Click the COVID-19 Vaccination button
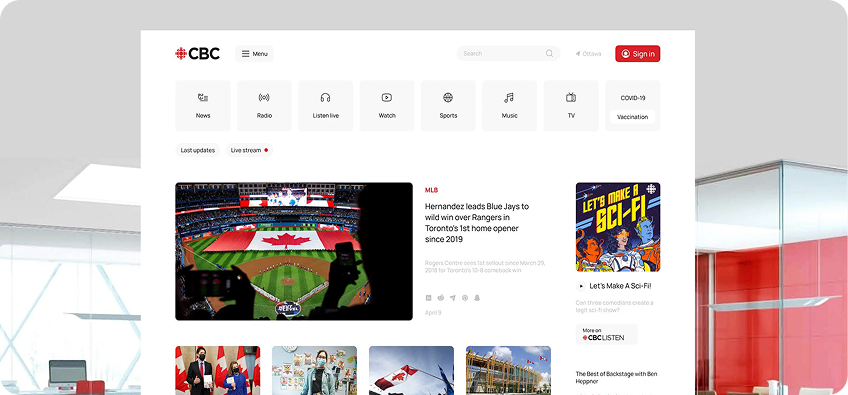Screen dimensions: 848x395 coord(632,117)
